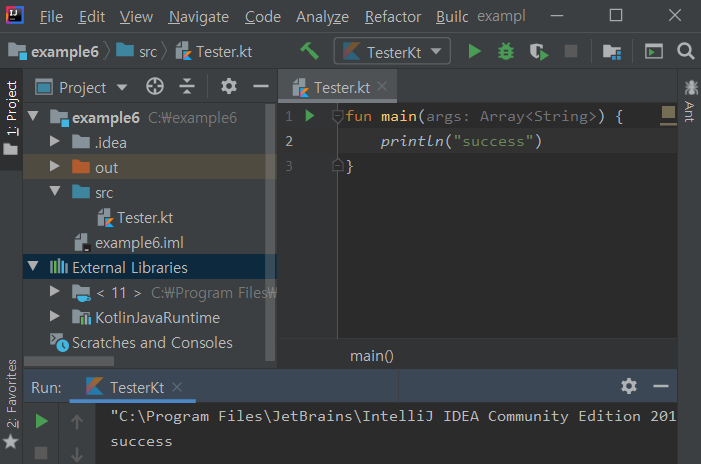This screenshot has height=464, width=701.
Task: Click the success output line in console
Action: pos(141,442)
